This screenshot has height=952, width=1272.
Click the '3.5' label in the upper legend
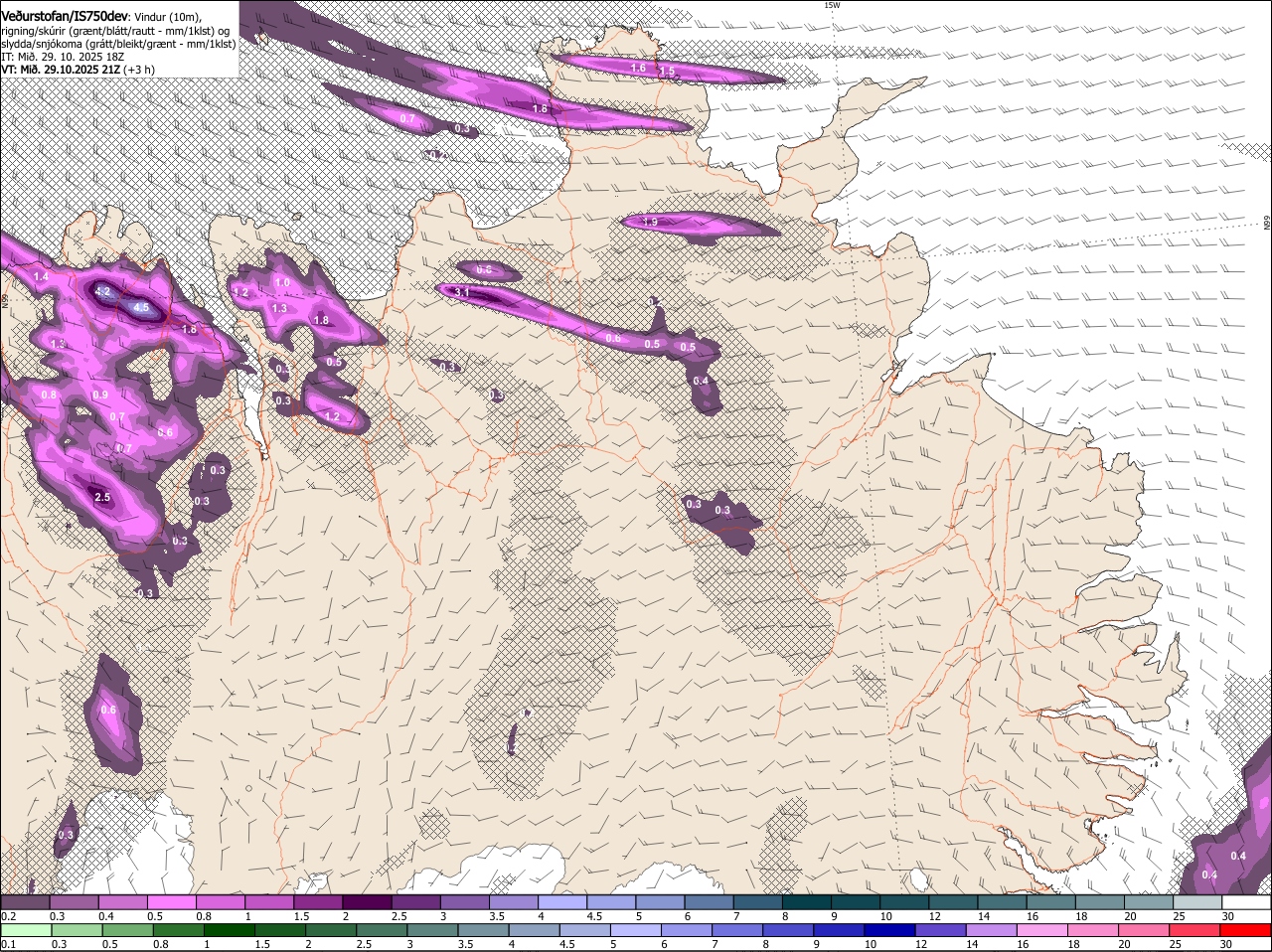(497, 916)
